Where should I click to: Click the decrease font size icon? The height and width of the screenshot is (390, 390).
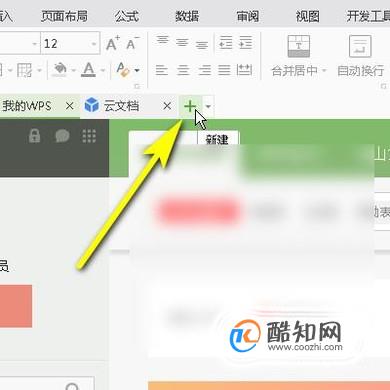[x=132, y=43]
